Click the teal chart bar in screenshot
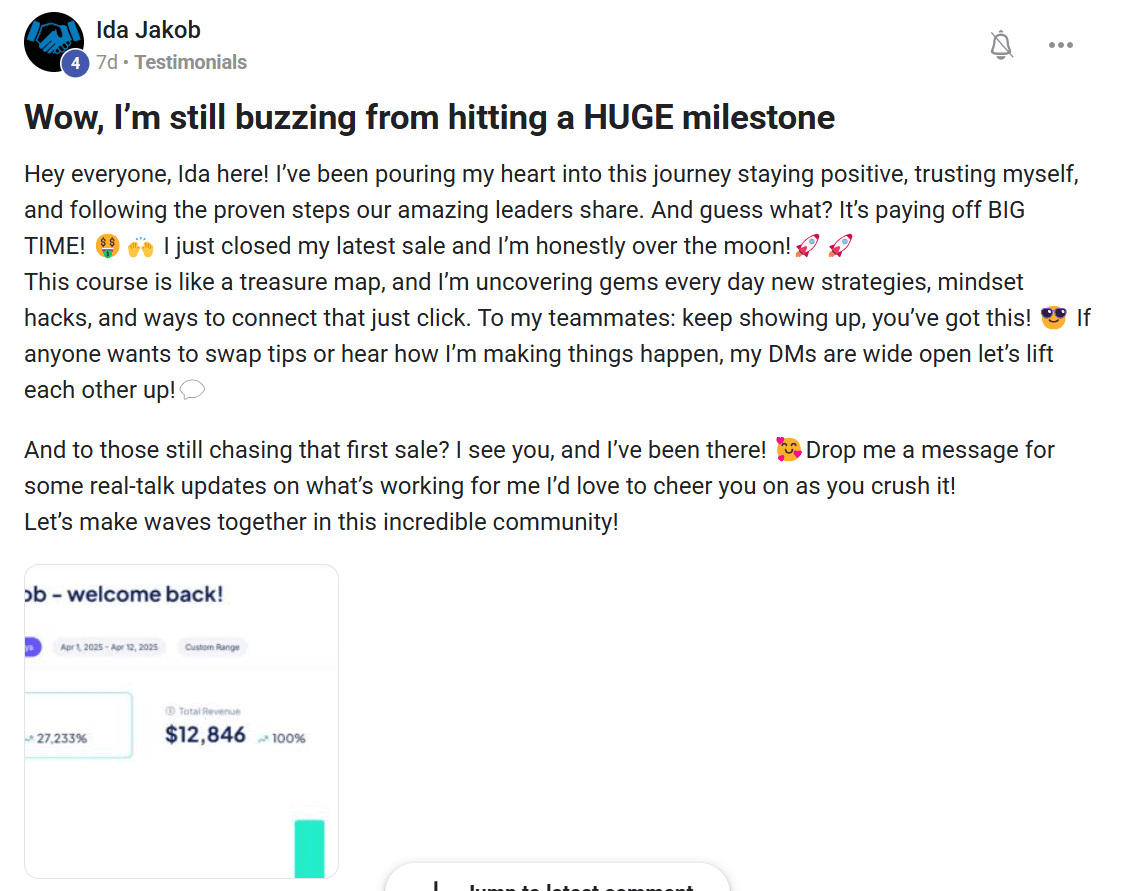This screenshot has width=1129, height=891. (x=310, y=848)
